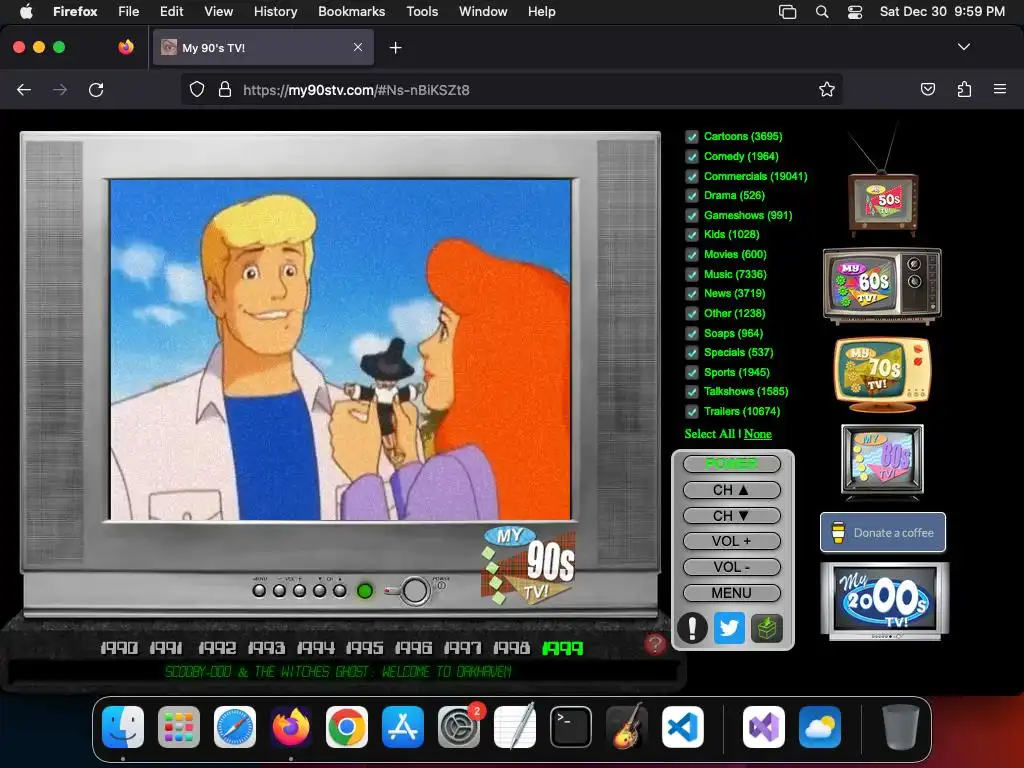The image size is (1024, 768).
Task: Select the year 1995
Action: coord(364,648)
